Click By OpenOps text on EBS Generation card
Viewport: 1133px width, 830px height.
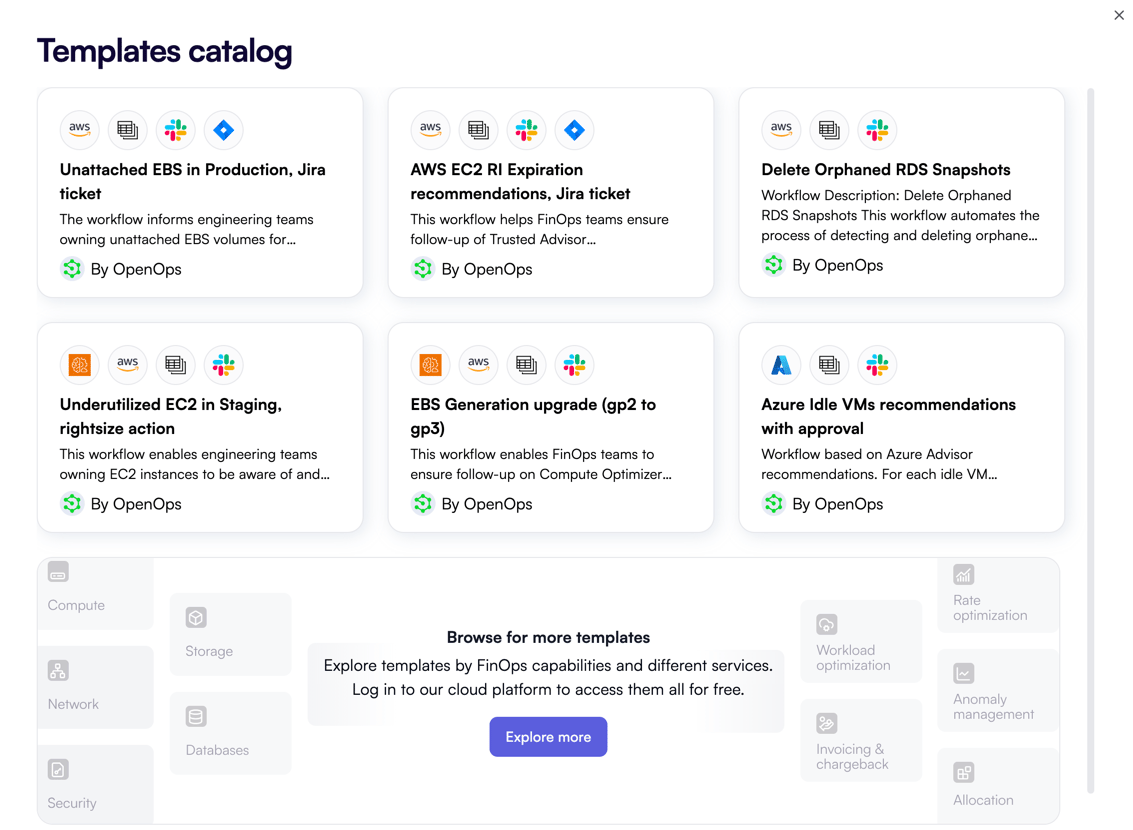[486, 503]
